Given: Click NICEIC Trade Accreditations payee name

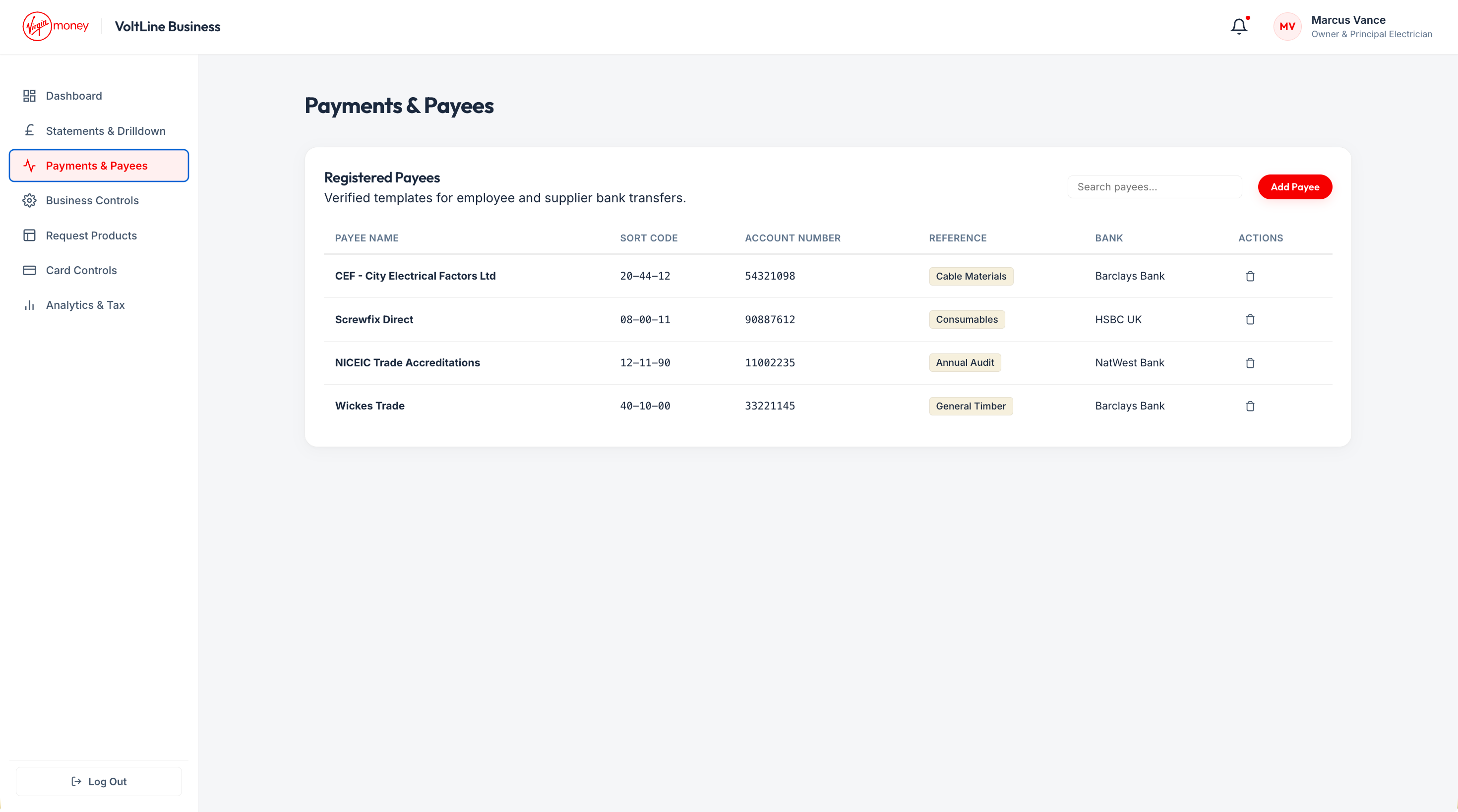Looking at the screenshot, I should (407, 363).
